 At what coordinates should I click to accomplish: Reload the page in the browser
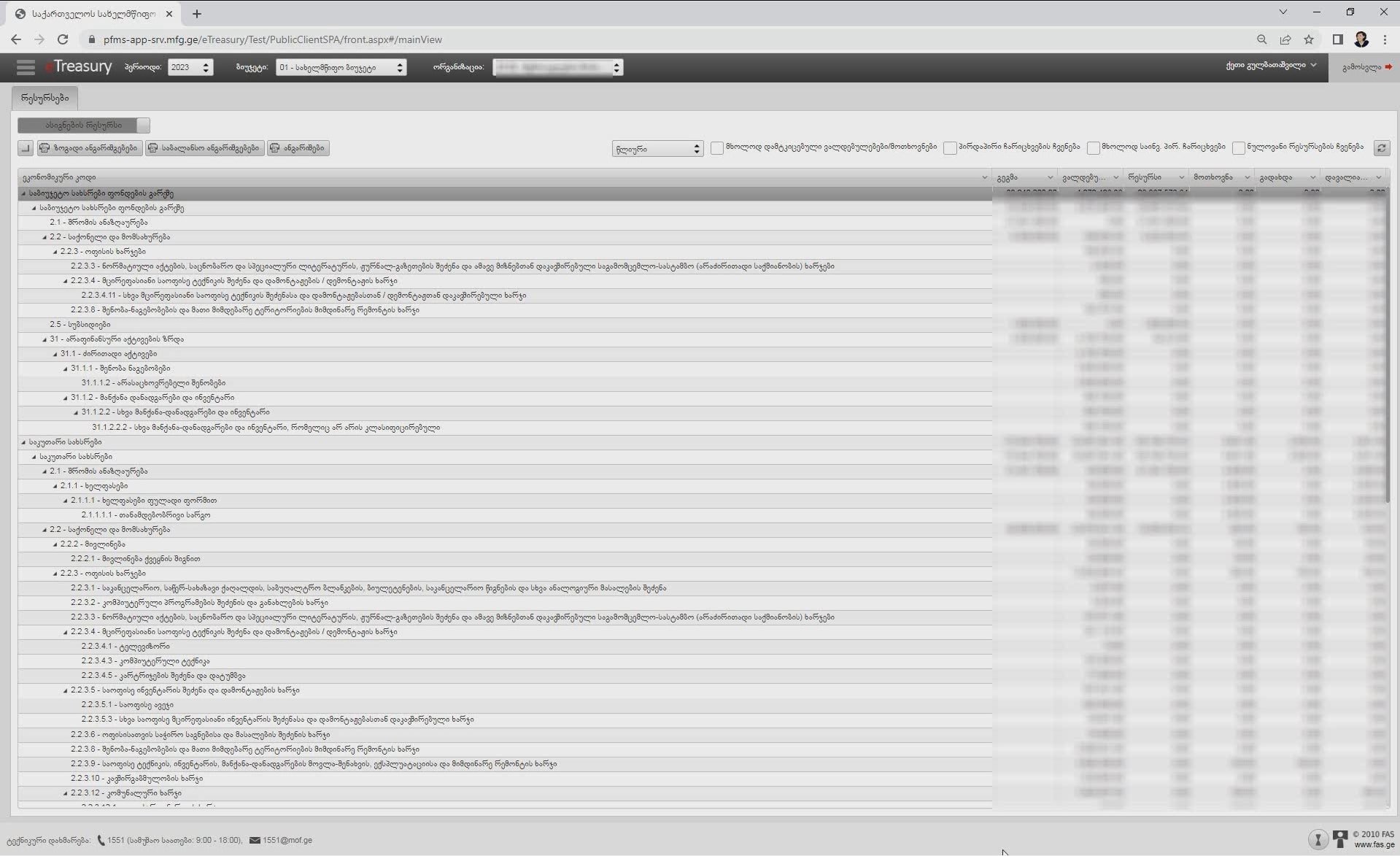pyautogui.click(x=63, y=39)
